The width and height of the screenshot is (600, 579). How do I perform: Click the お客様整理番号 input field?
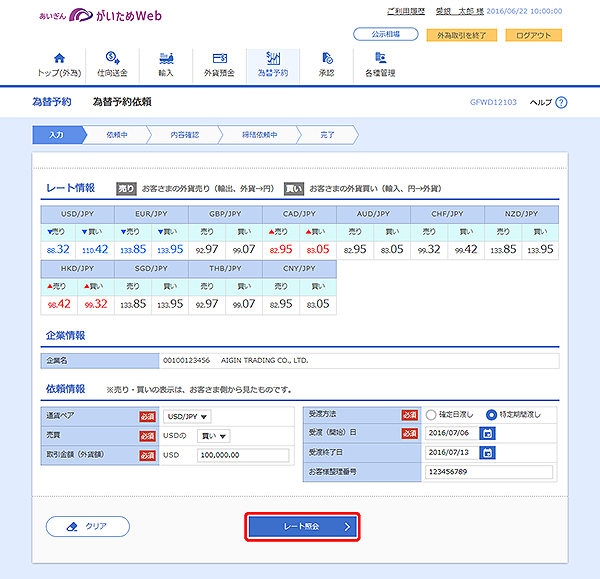pyautogui.click(x=489, y=472)
